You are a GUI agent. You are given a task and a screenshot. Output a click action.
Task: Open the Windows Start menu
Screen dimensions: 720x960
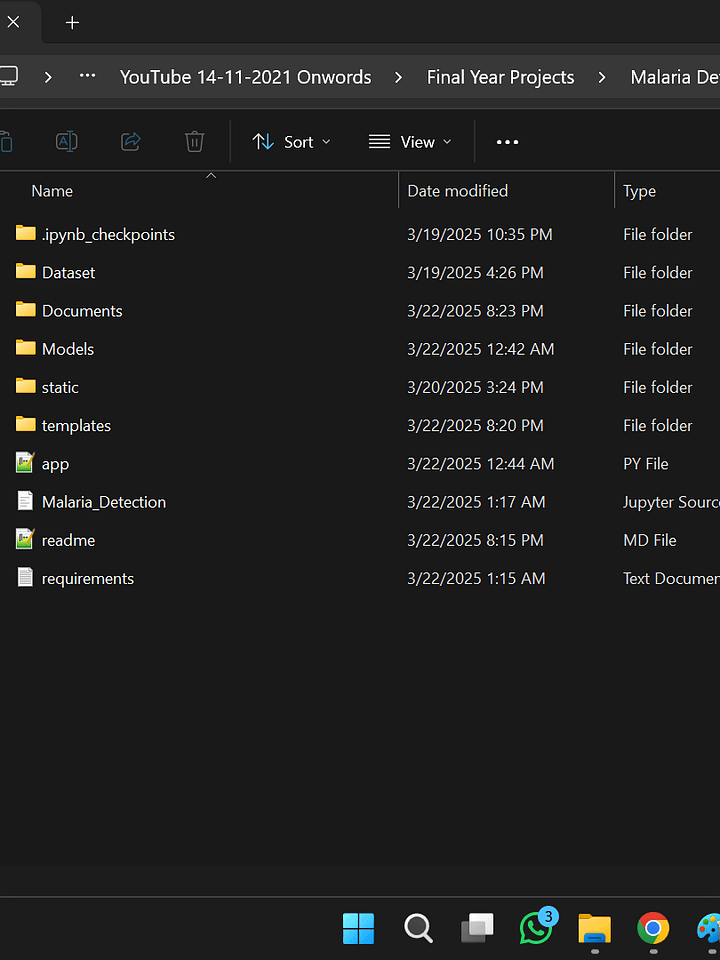[x=358, y=928]
